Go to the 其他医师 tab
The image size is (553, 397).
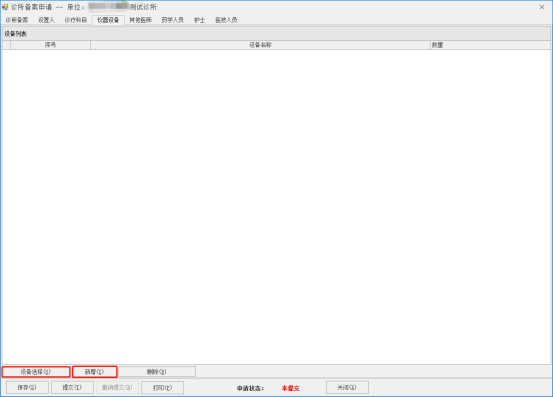(x=140, y=20)
